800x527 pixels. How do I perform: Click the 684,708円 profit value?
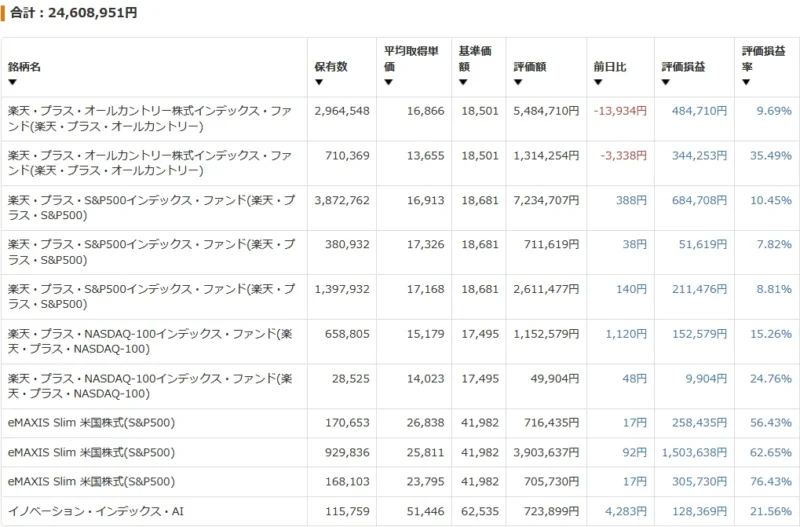[x=699, y=200]
